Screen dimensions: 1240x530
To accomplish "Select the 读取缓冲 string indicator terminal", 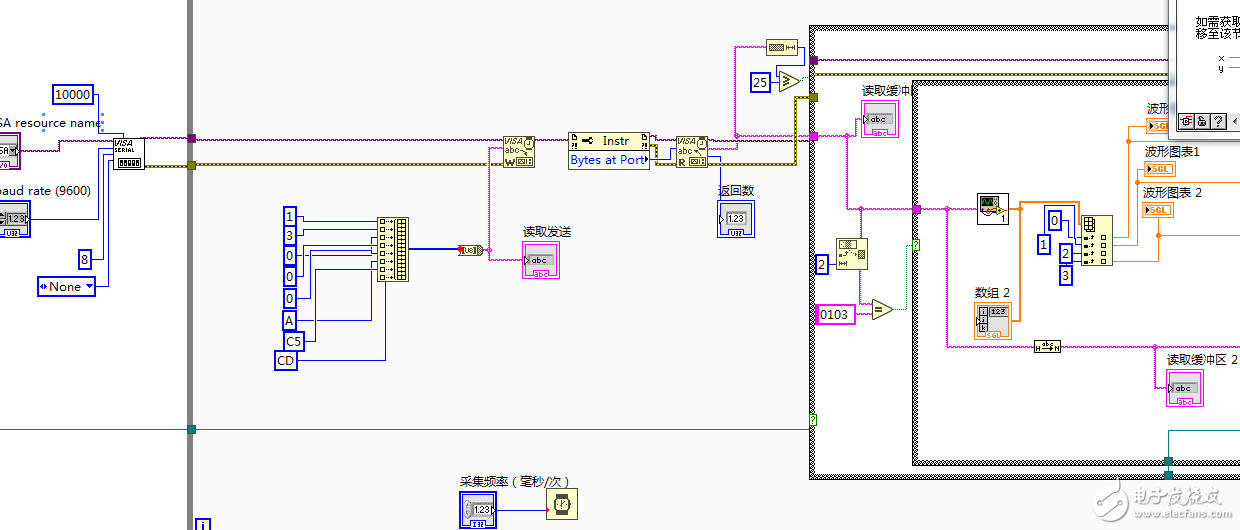I will (879, 118).
